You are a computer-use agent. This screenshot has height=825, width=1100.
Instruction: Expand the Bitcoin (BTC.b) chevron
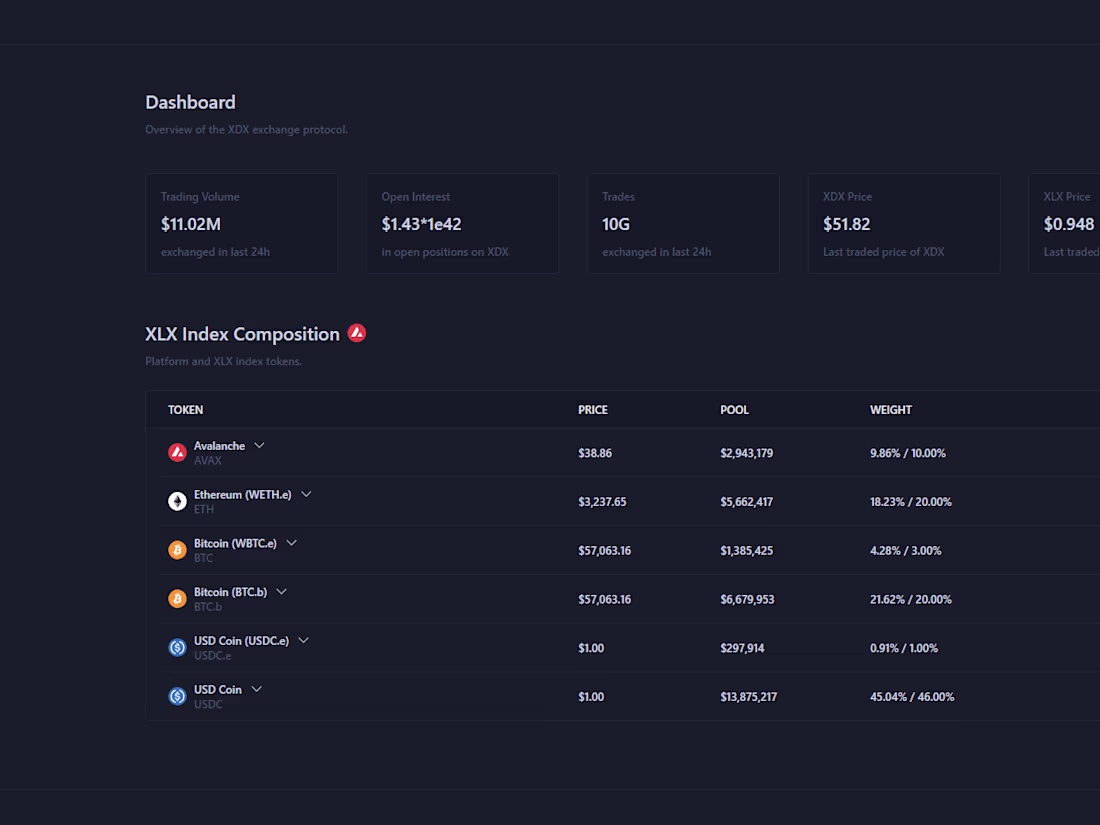(281, 591)
